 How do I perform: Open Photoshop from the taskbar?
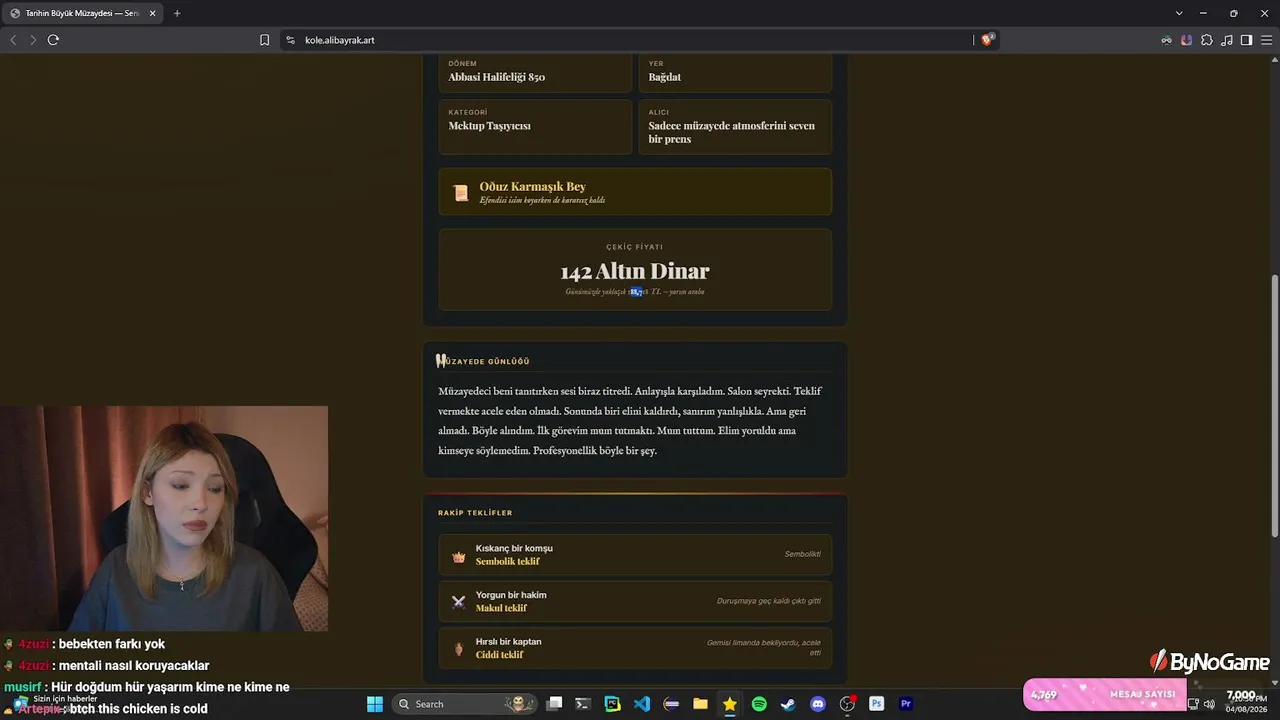876,704
